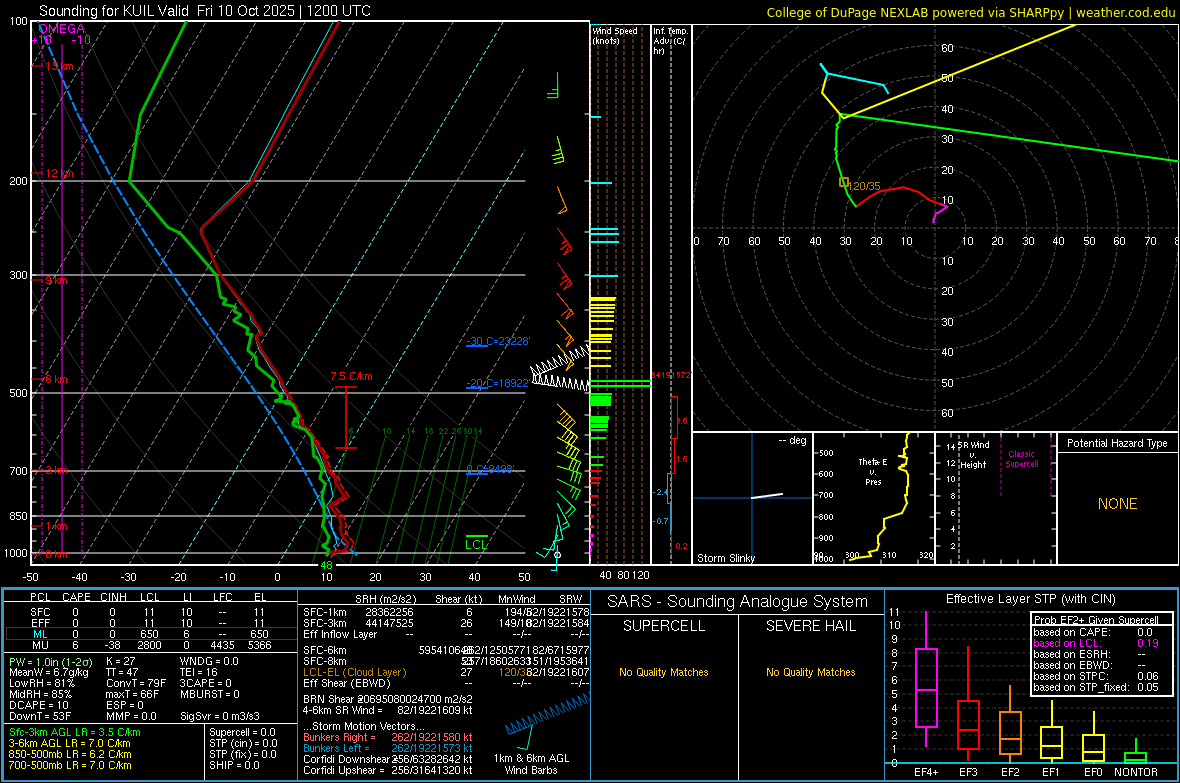Click the '0 C=9498' freezing level label
Screen dimensions: 1180x783
point(490,469)
